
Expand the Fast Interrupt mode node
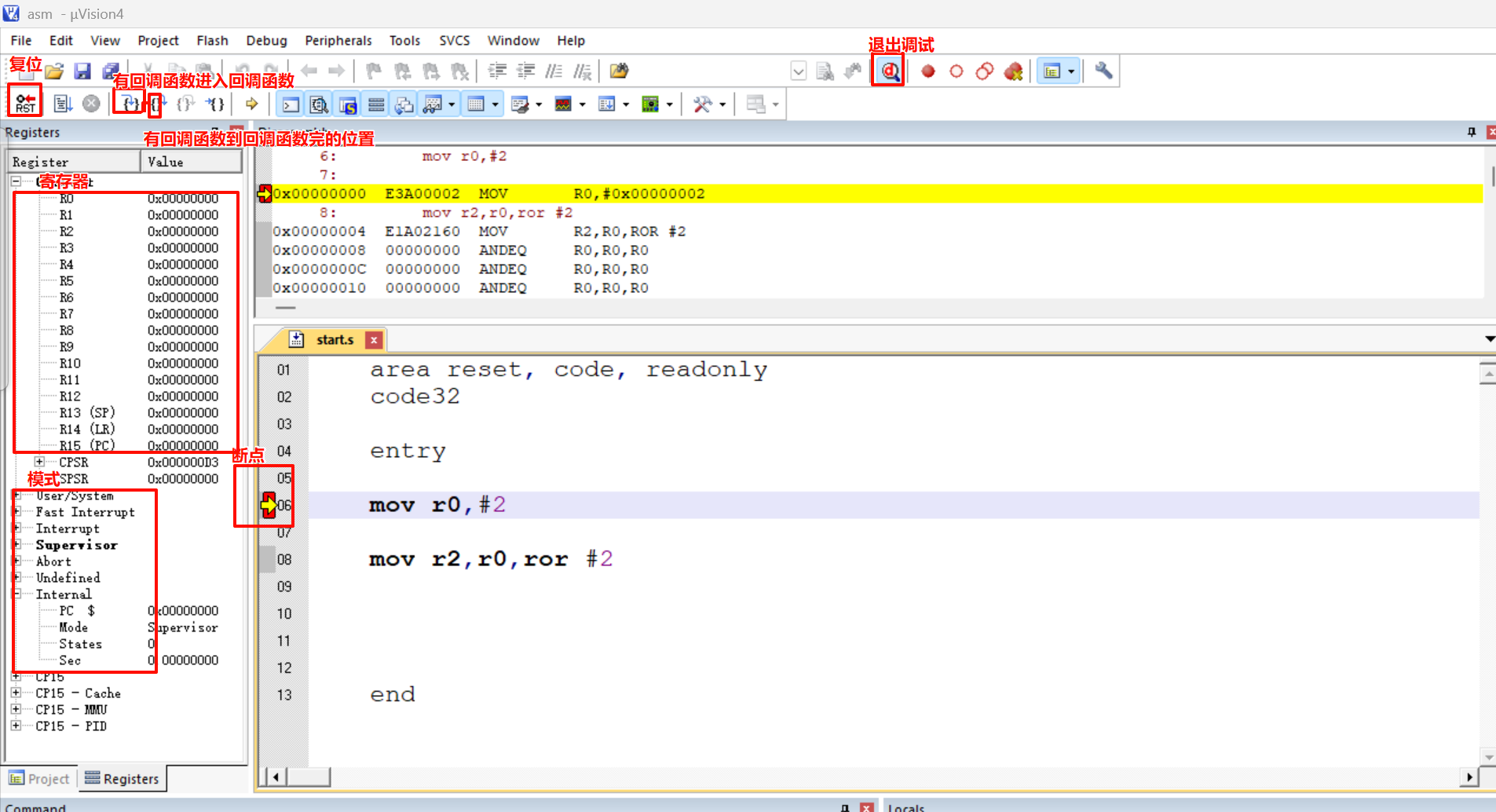(x=16, y=511)
